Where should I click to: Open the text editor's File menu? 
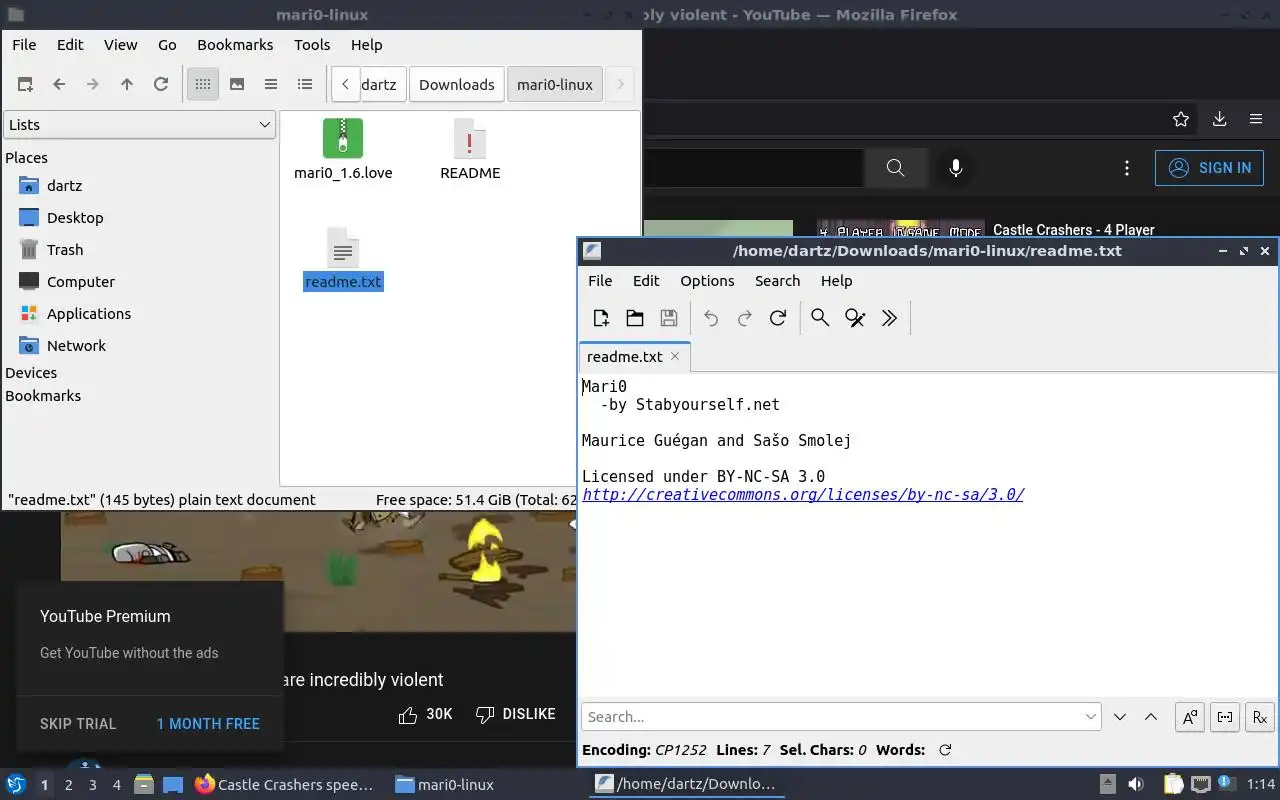point(600,281)
